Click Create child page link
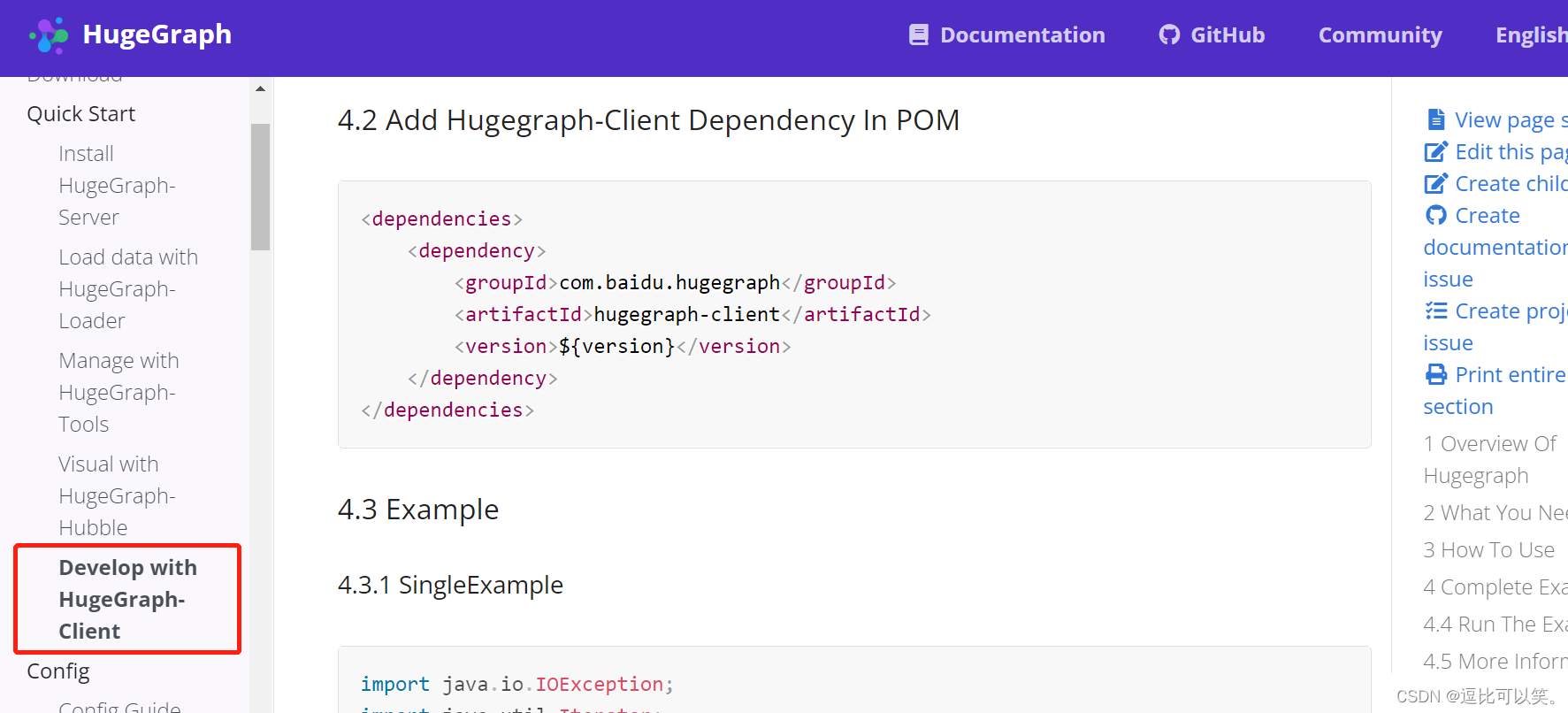 point(1511,183)
